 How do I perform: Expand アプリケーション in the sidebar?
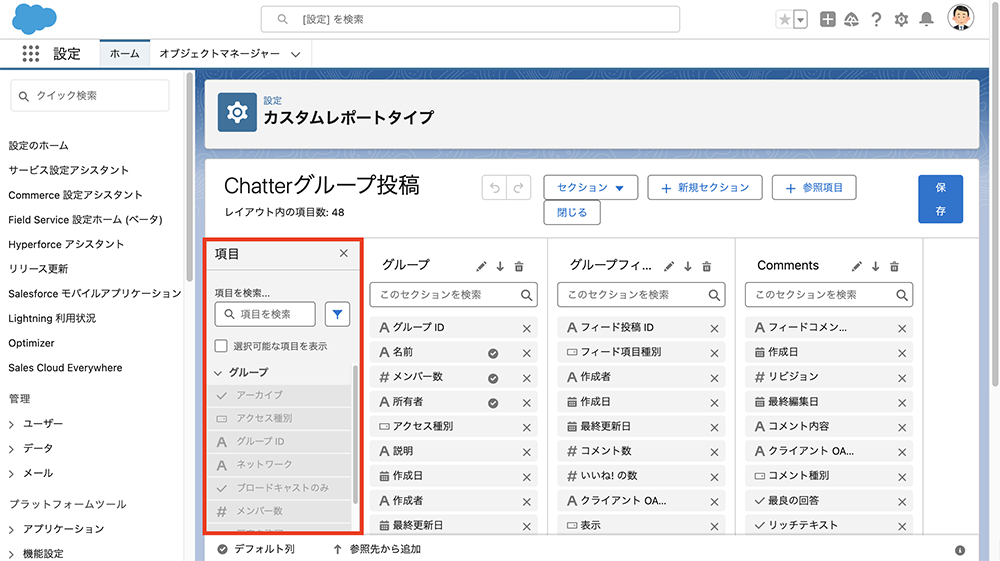tap(11, 529)
